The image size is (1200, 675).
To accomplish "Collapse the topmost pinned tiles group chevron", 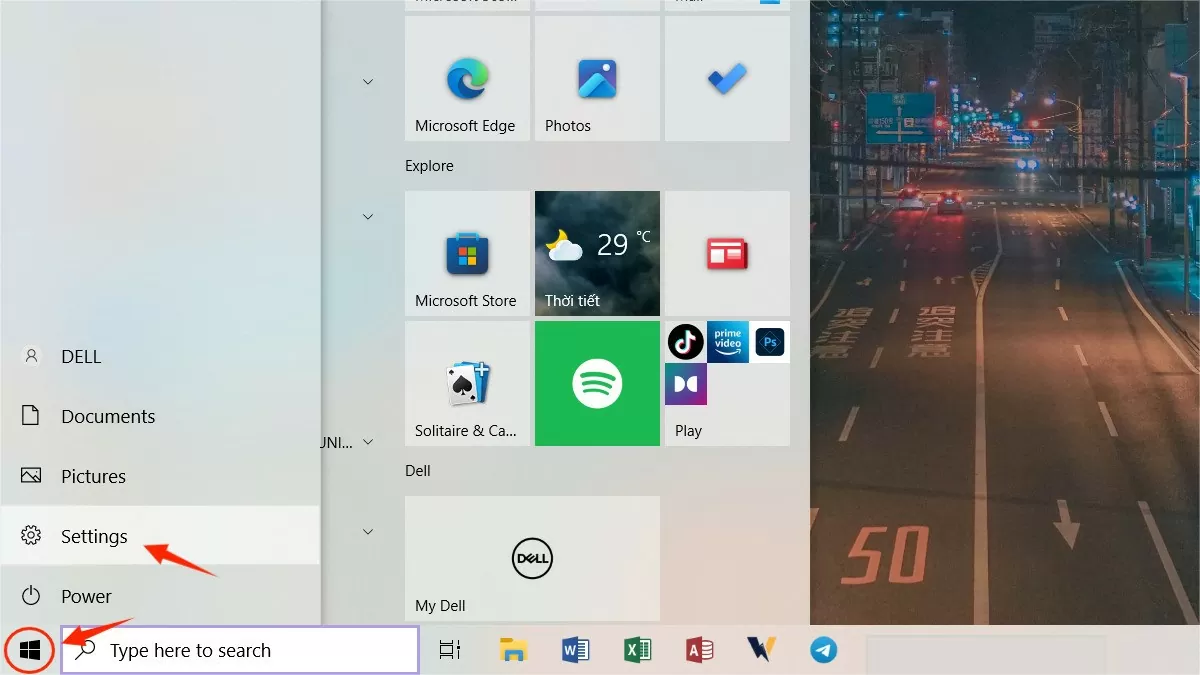I will pyautogui.click(x=368, y=81).
